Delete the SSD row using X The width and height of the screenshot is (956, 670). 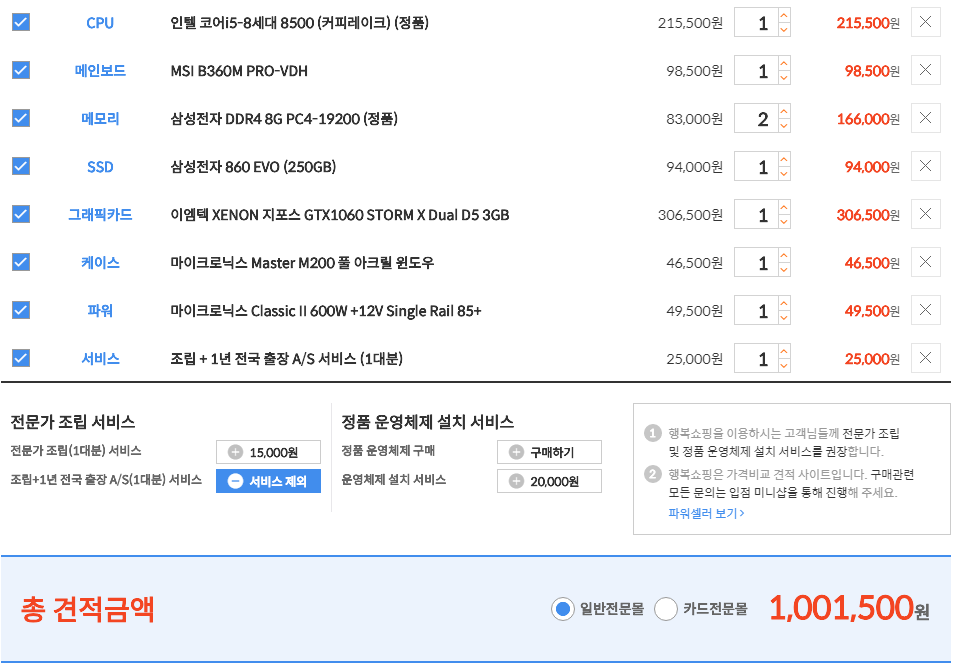(x=925, y=166)
